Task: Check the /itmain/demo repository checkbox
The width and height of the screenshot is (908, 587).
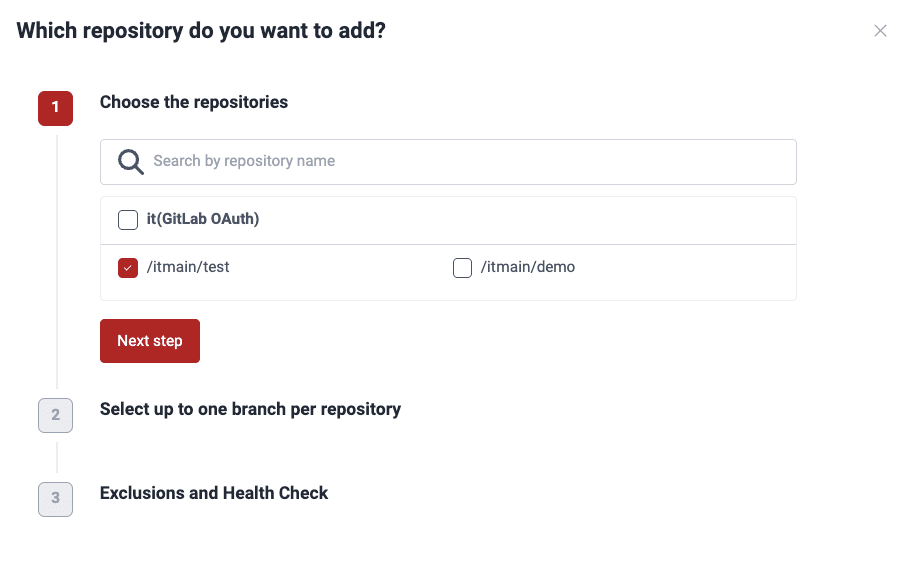Action: [x=462, y=268]
